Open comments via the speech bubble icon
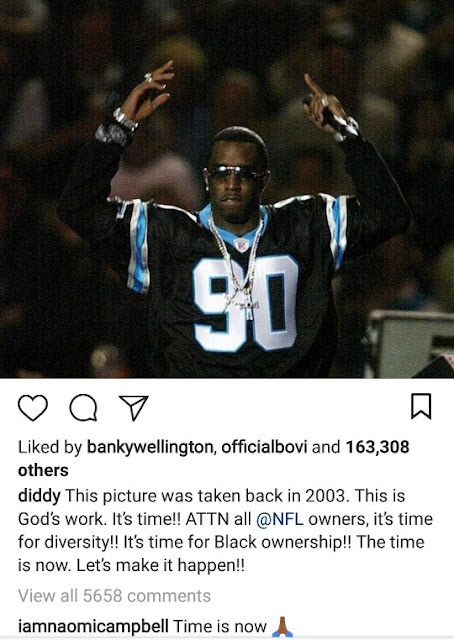The height and width of the screenshot is (640, 454). coord(83,407)
